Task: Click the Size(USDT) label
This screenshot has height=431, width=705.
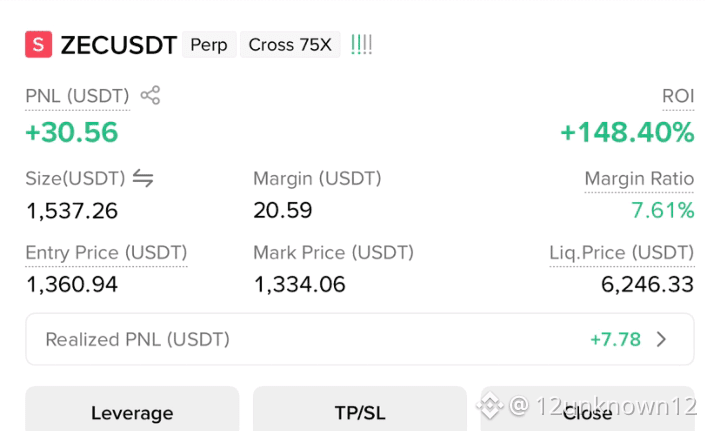Action: (75, 178)
